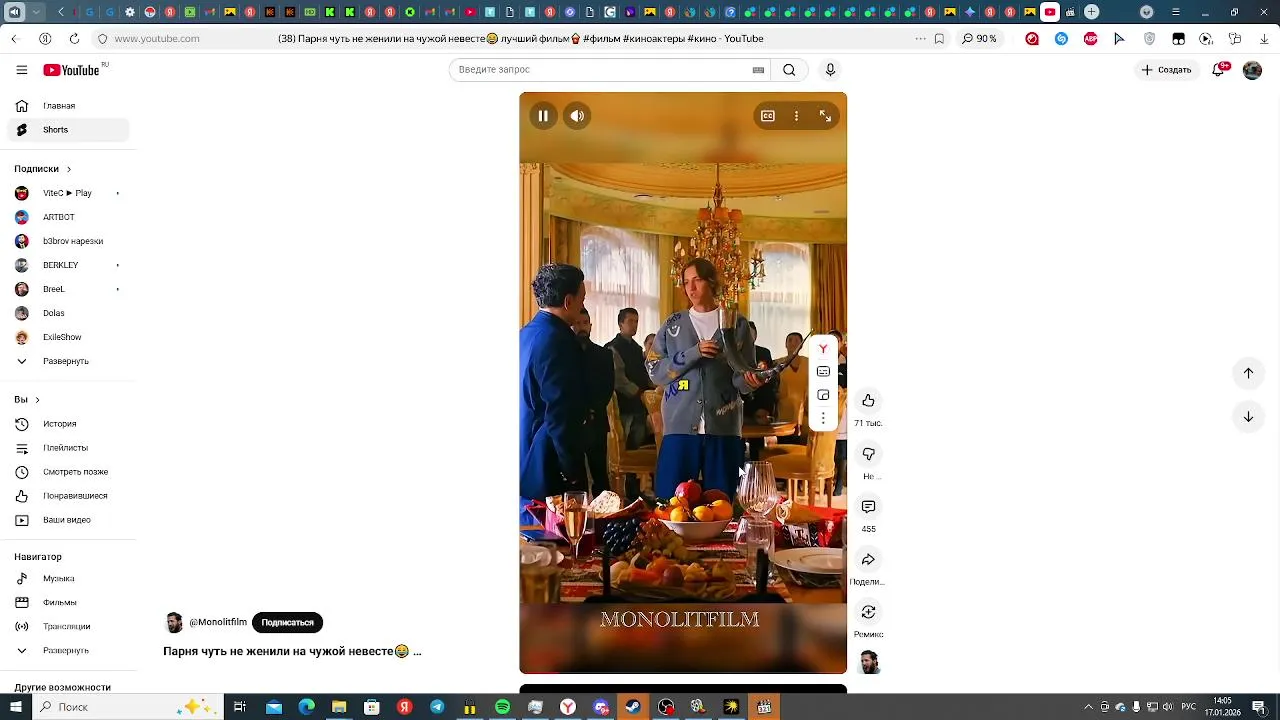Viewport: 1280px width, 720px height.
Task: Click the Подписаться button
Action: point(287,623)
